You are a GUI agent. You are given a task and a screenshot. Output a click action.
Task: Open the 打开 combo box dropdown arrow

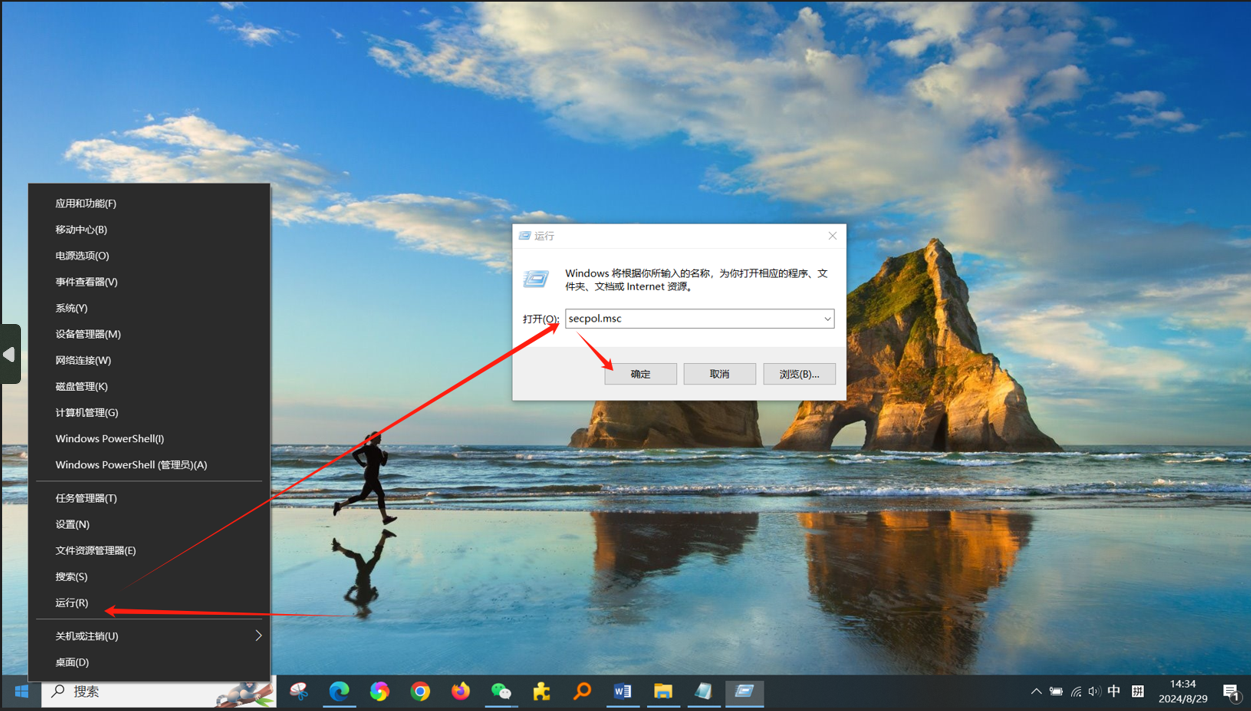(827, 319)
